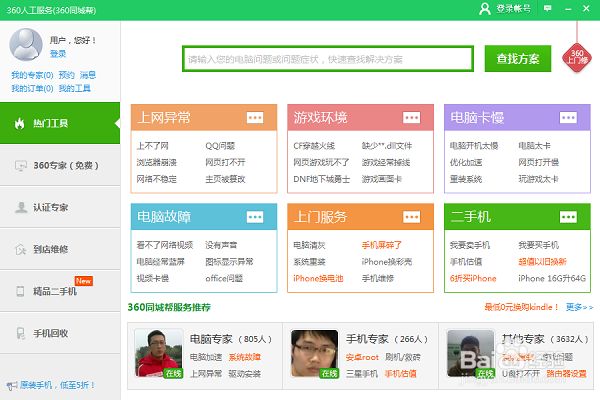Select 重装系统 entry under 电脑卡慢

466,179
